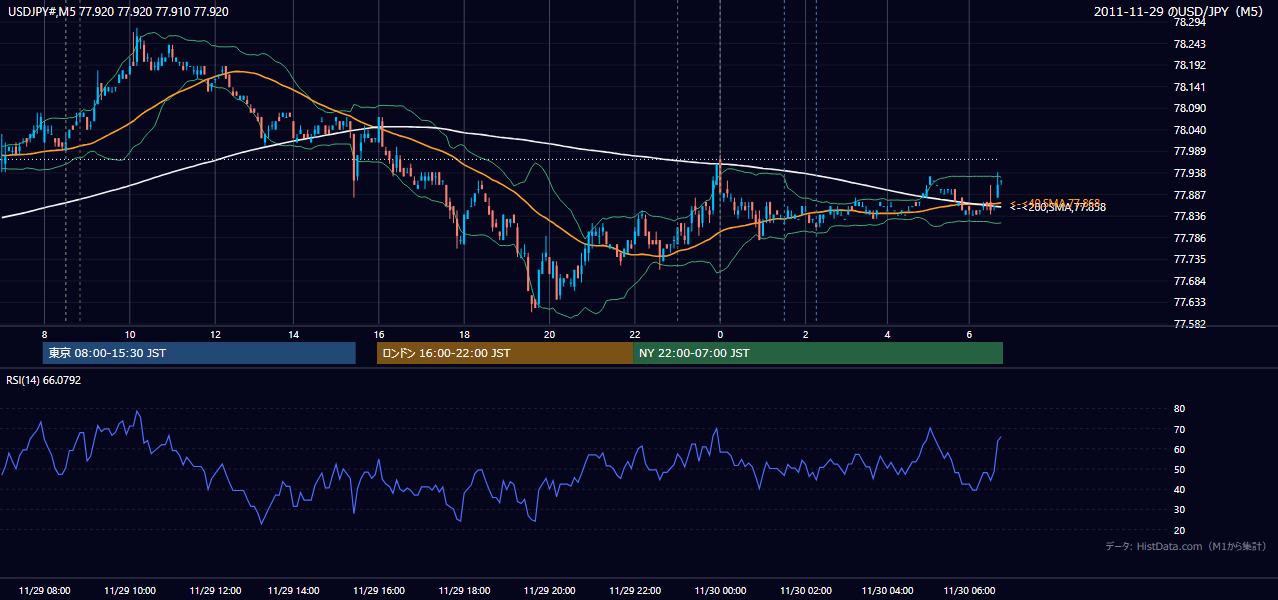Image resolution: width=1278 pixels, height=600 pixels.
Task: Click price axis label 77.989
Action: [x=1190, y=151]
